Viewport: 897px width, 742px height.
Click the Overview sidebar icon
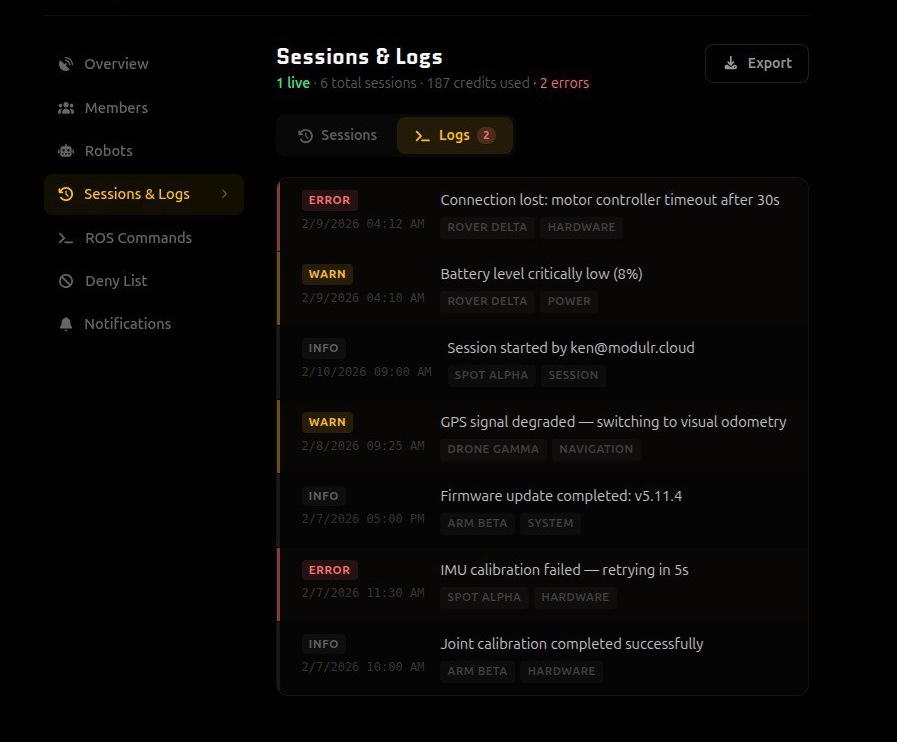[66, 64]
